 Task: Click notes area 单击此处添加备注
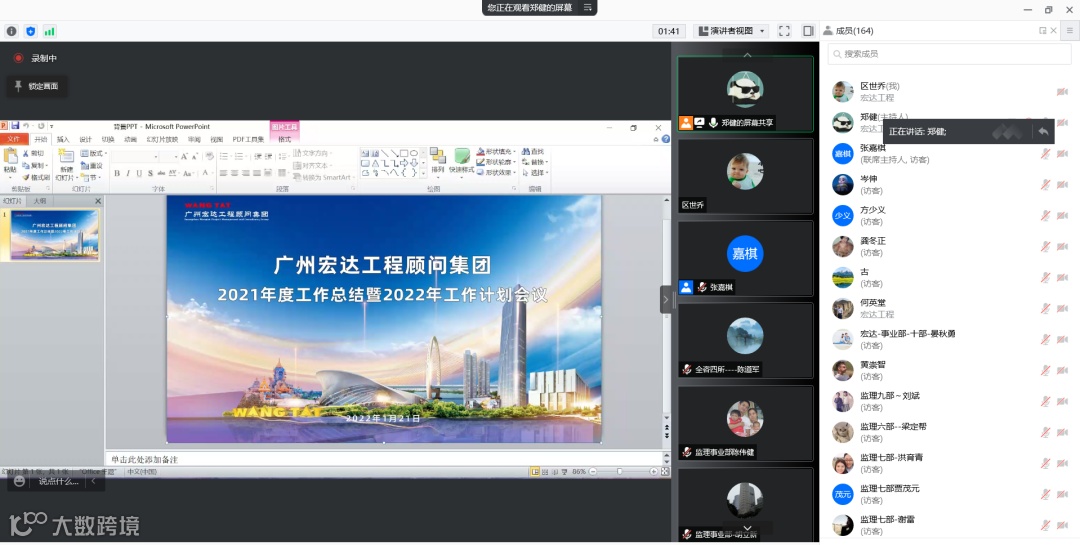pos(384,459)
